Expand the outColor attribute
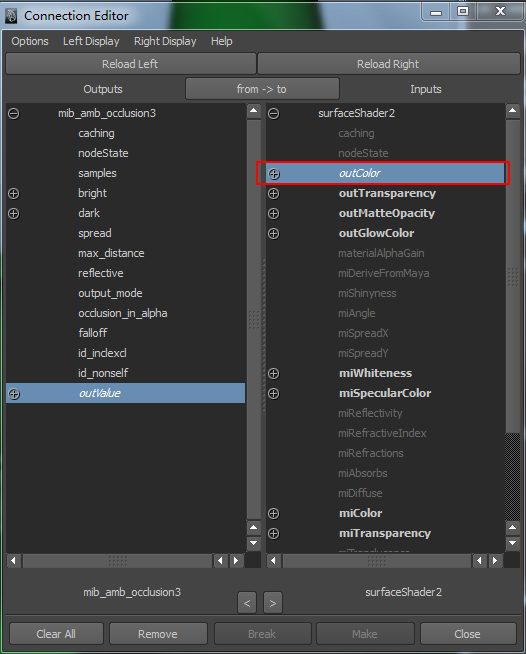526x654 pixels. point(274,174)
